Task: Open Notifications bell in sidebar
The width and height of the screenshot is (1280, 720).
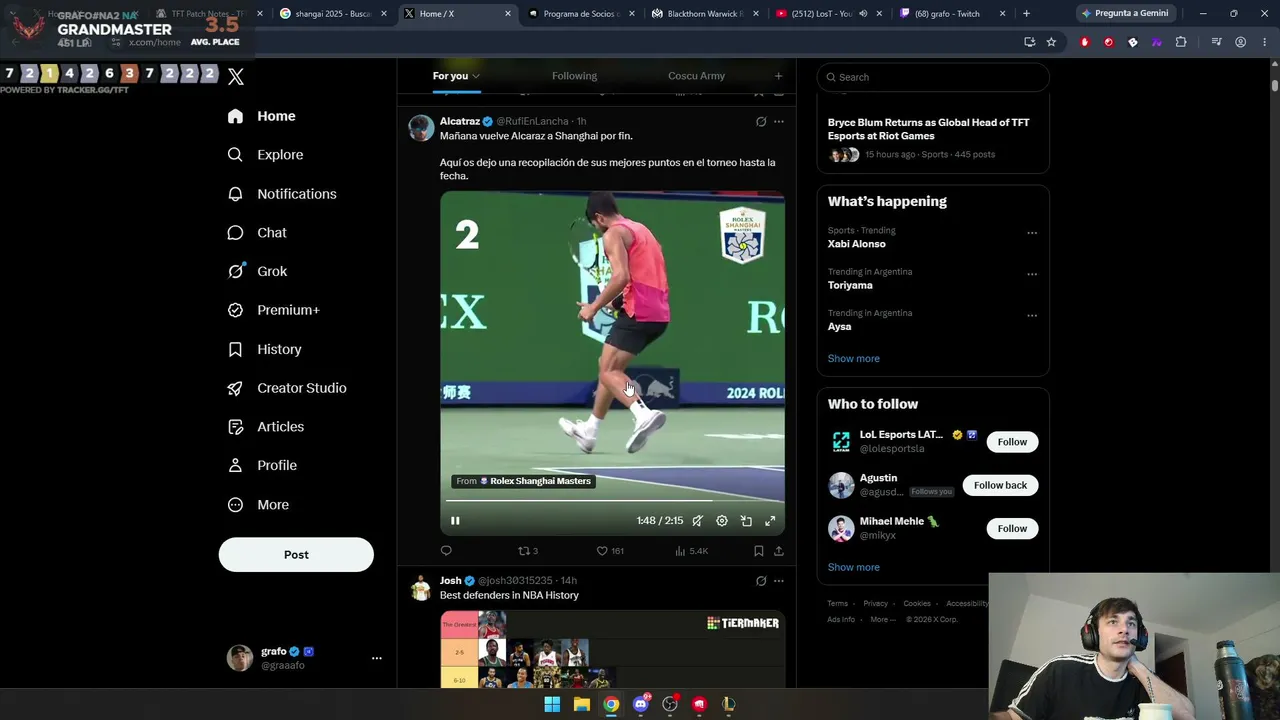Action: click(235, 194)
